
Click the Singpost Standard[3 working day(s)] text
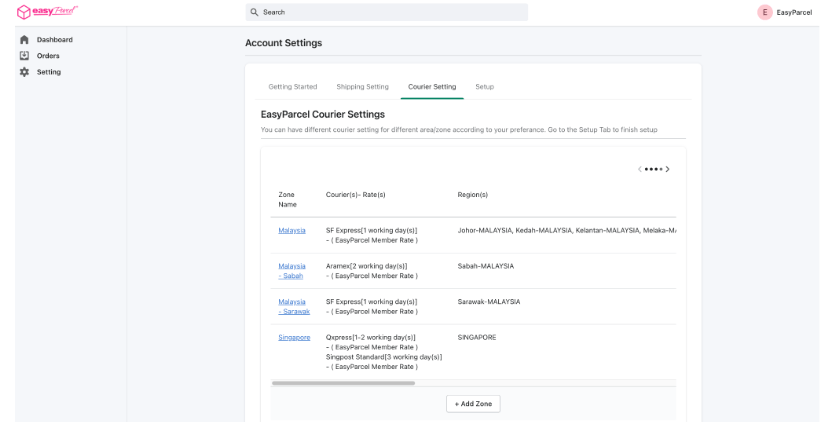(x=384, y=357)
